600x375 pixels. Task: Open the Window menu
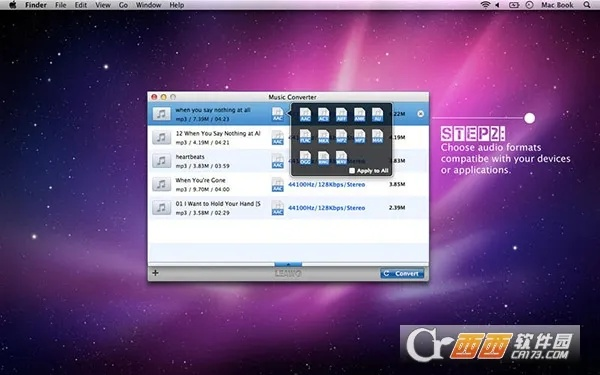(x=148, y=5)
